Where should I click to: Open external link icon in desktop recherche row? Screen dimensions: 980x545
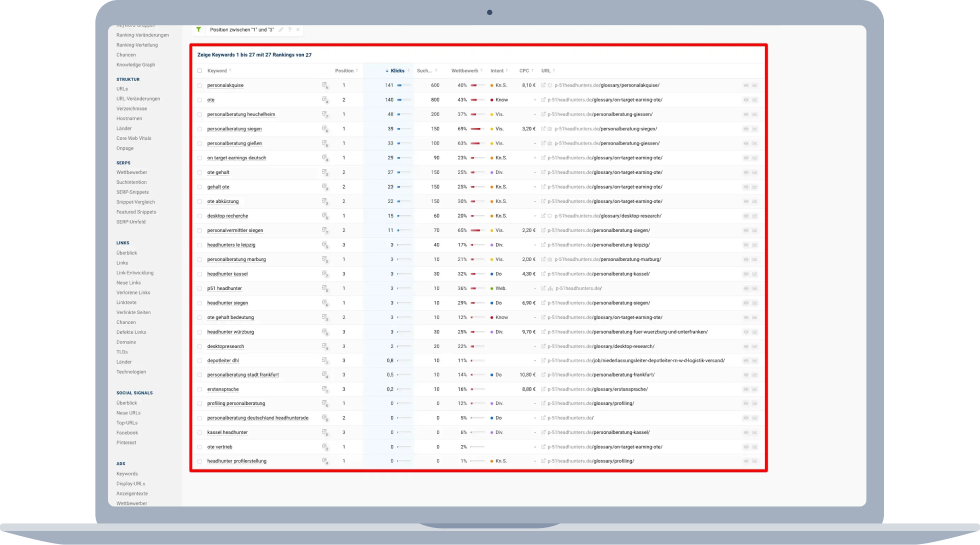point(544,215)
